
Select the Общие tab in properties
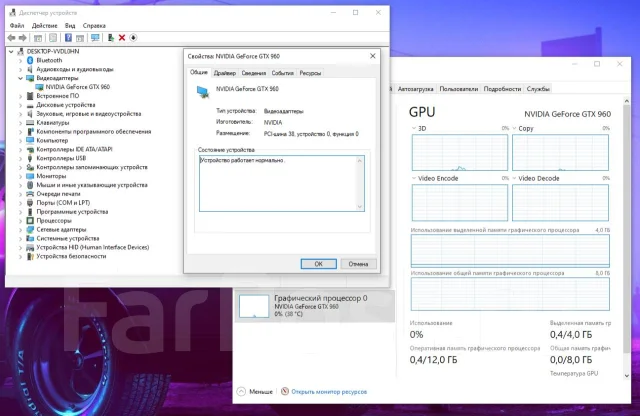point(199,72)
